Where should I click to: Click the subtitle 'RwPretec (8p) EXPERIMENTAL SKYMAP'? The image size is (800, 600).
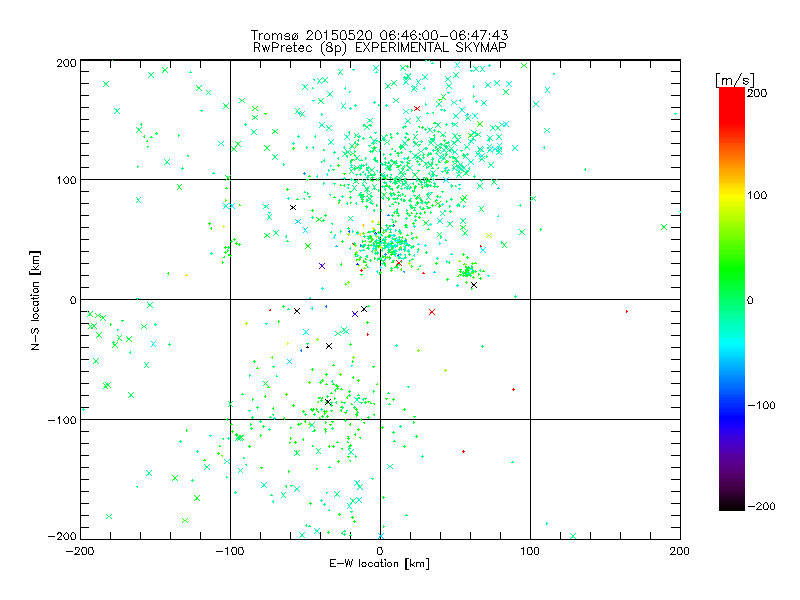pos(380,48)
